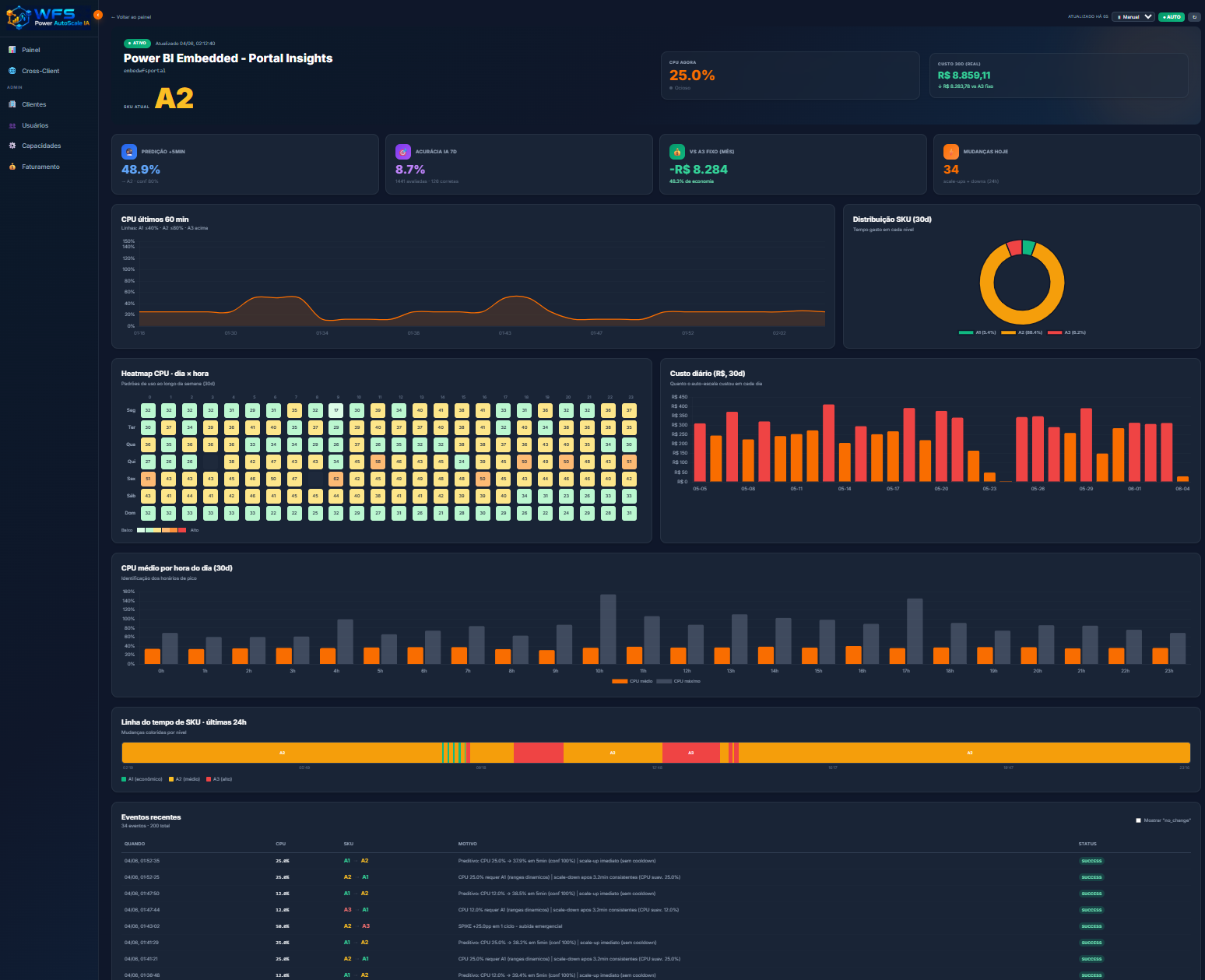Open the Manual mode dropdown
Viewport: 1205px width, 980px height.
(1133, 16)
